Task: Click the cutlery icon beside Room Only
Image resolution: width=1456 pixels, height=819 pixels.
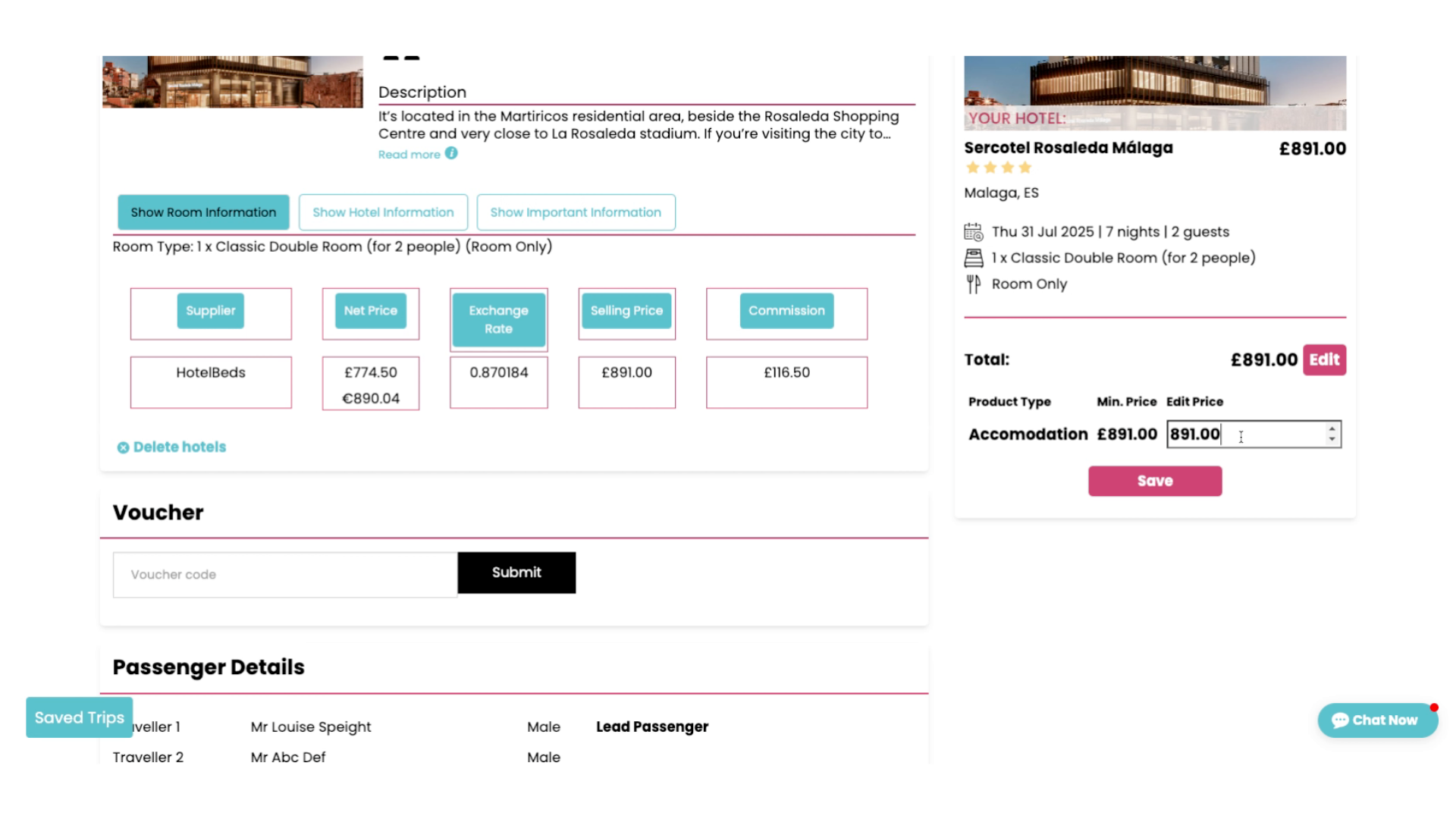Action: 973,284
